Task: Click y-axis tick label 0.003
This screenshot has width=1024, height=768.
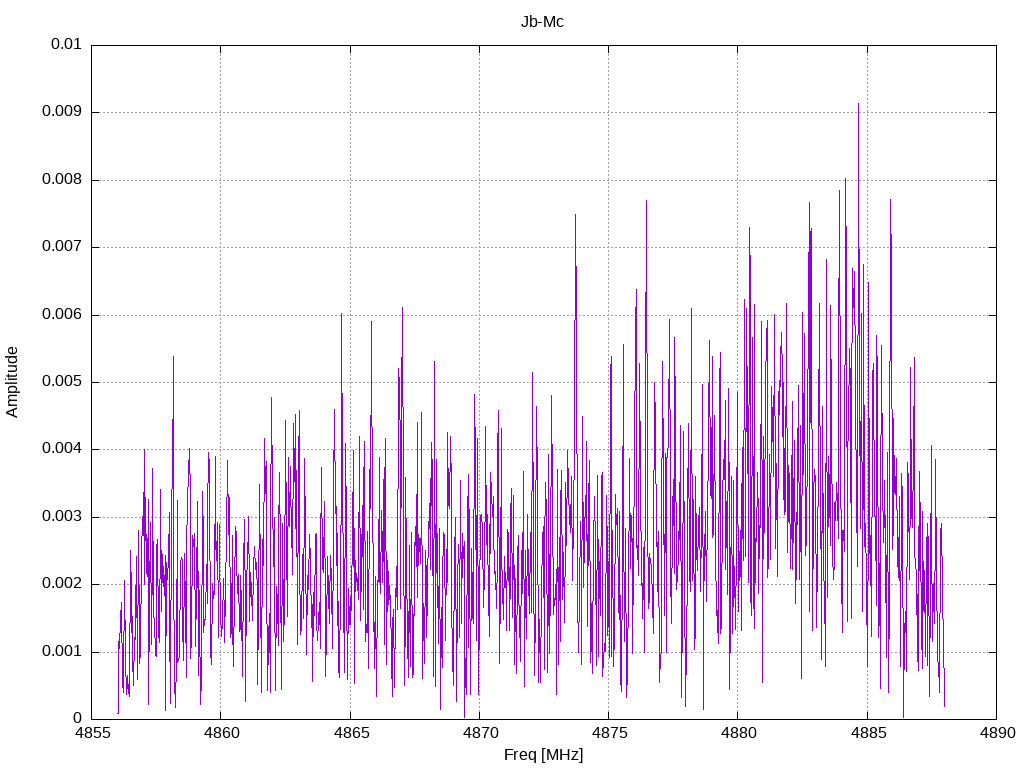Action: tap(62, 517)
